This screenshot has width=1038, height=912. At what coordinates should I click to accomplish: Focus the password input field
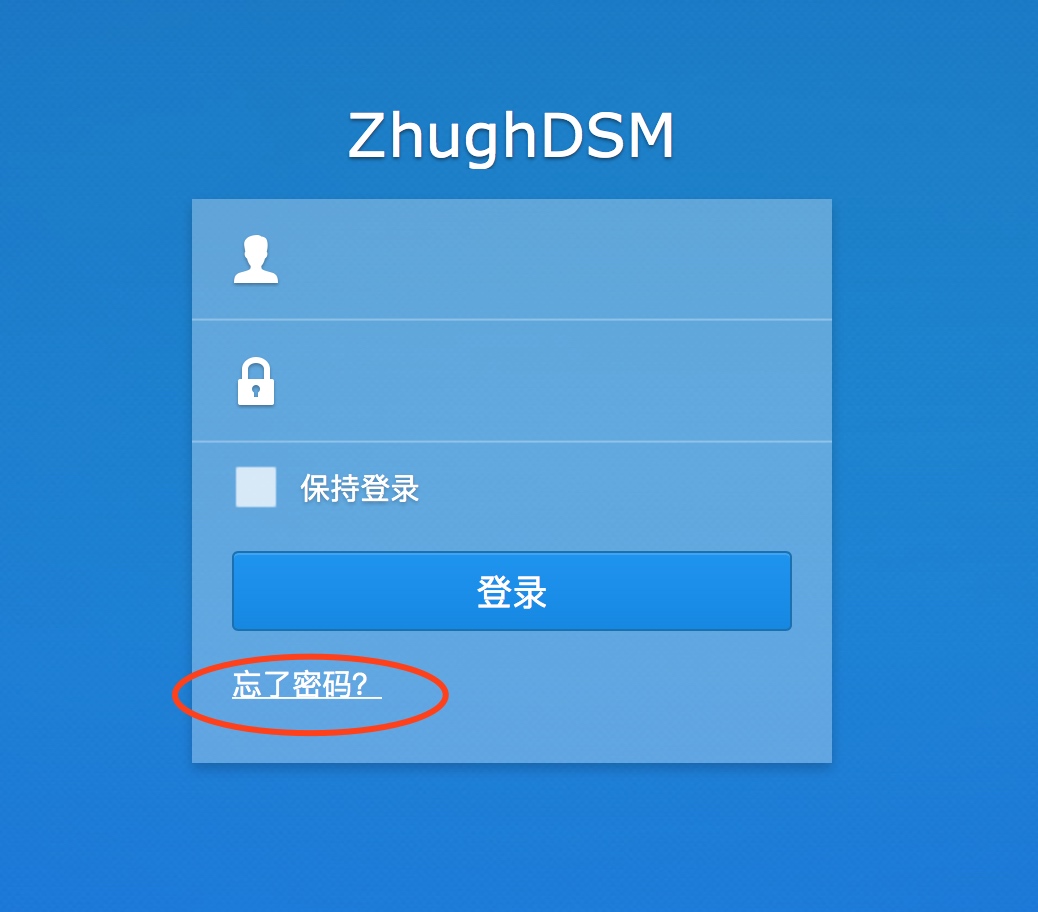[x=512, y=381]
